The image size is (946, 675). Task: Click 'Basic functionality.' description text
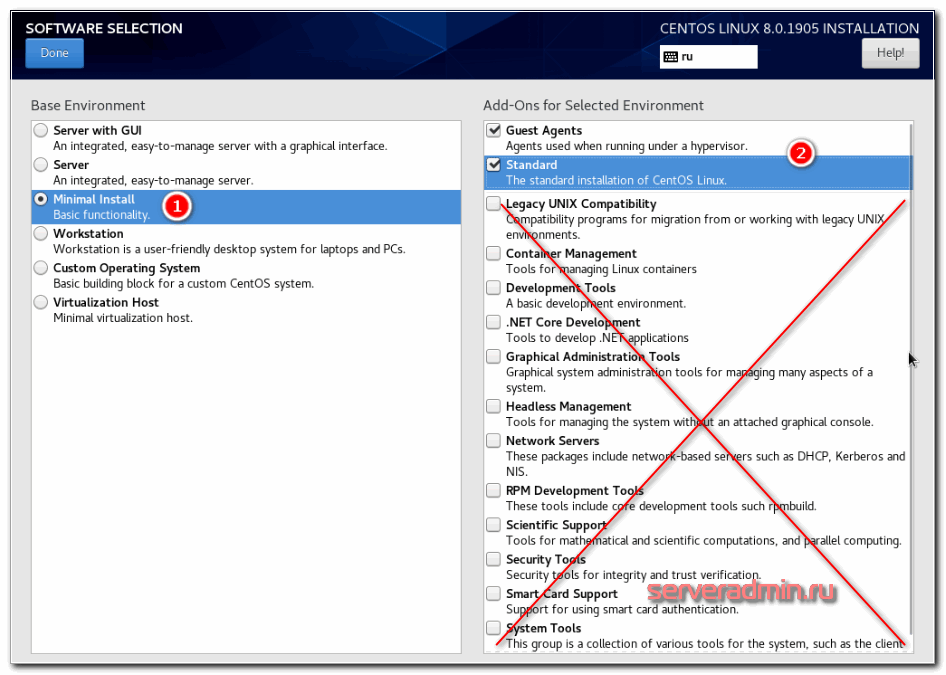pyautogui.click(x=101, y=215)
